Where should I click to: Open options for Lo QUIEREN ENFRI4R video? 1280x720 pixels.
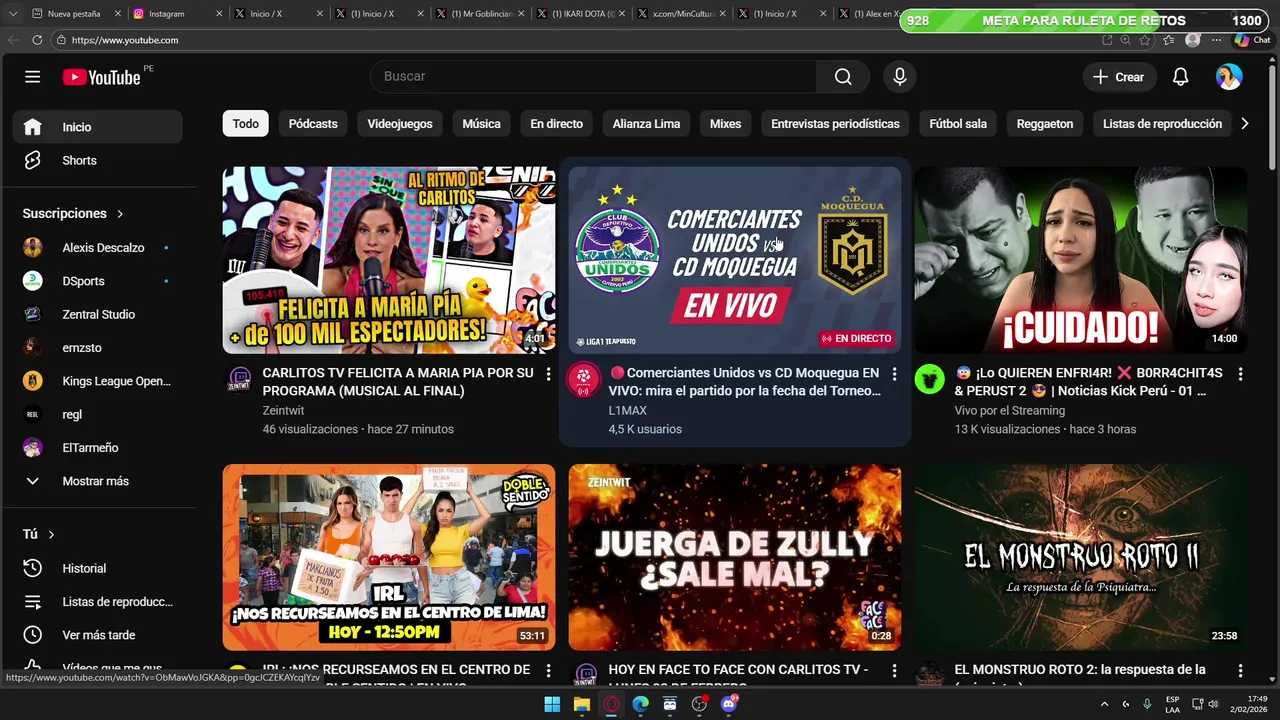[x=1240, y=374]
